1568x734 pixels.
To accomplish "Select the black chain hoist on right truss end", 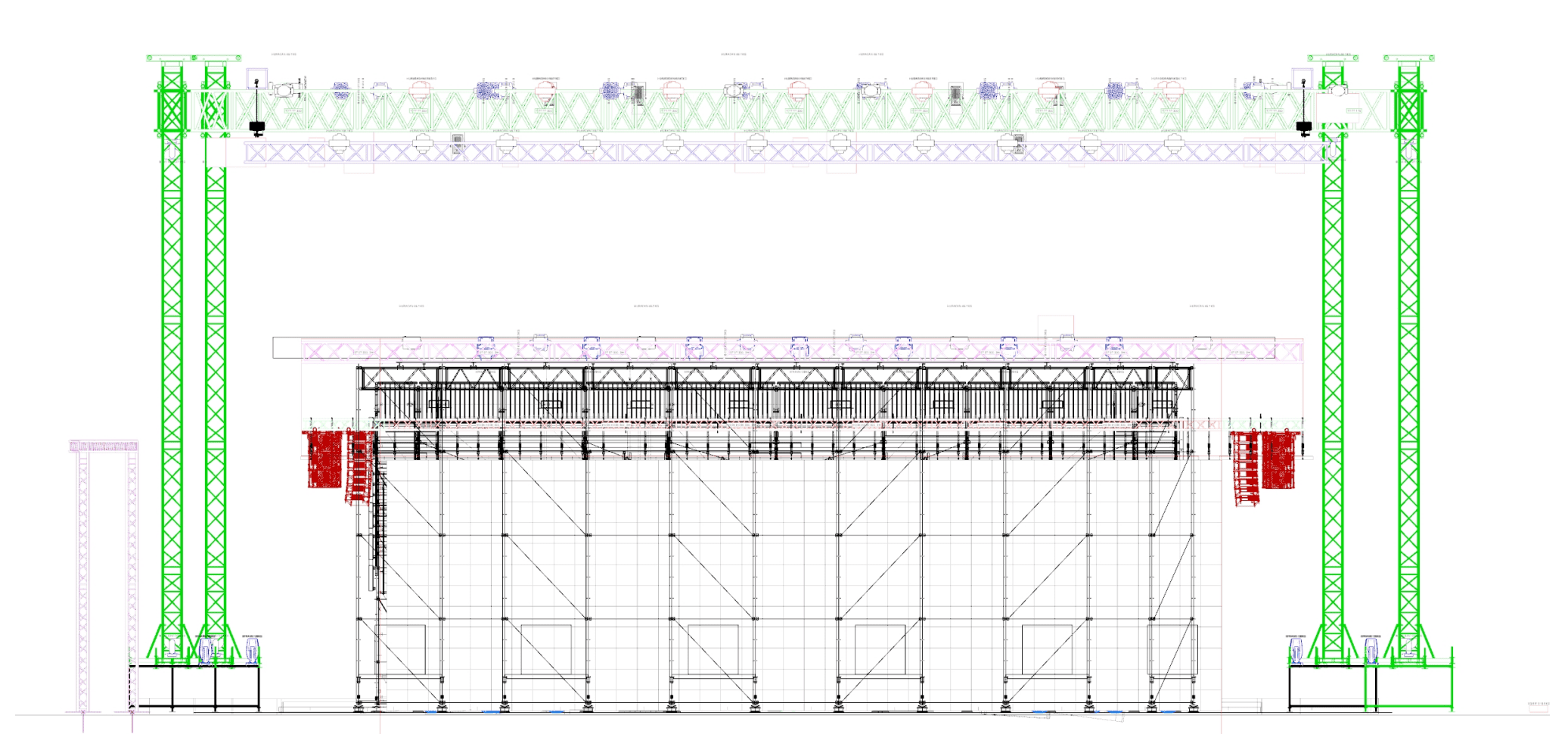I will tap(1303, 127).
